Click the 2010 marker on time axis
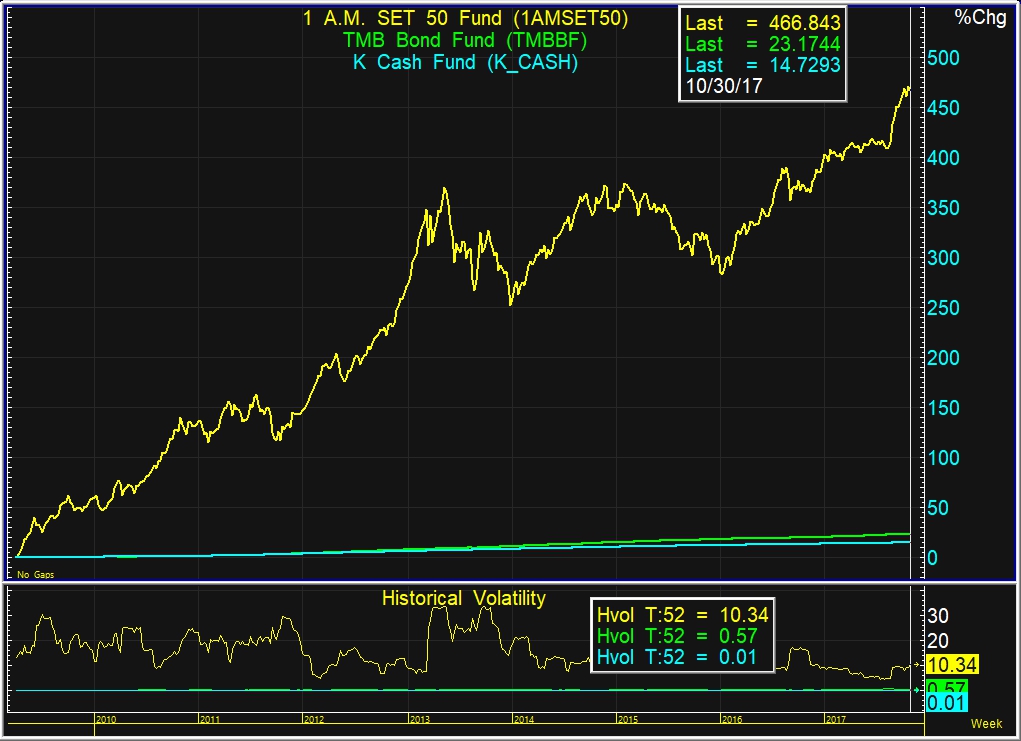 pyautogui.click(x=105, y=719)
